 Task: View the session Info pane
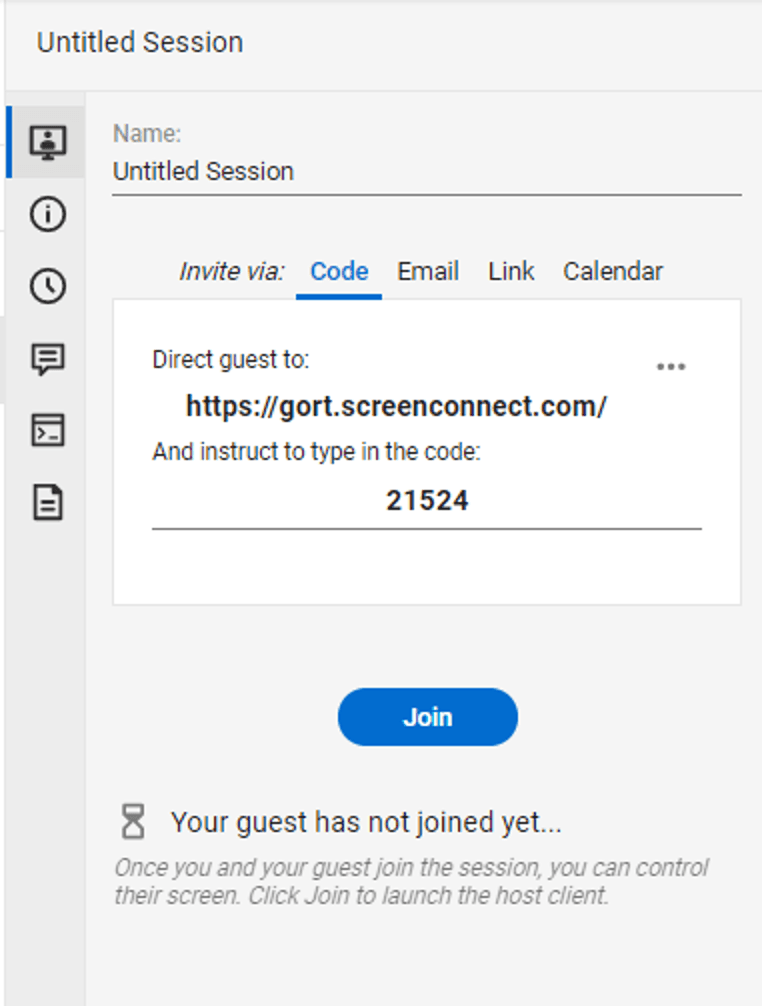[48, 215]
